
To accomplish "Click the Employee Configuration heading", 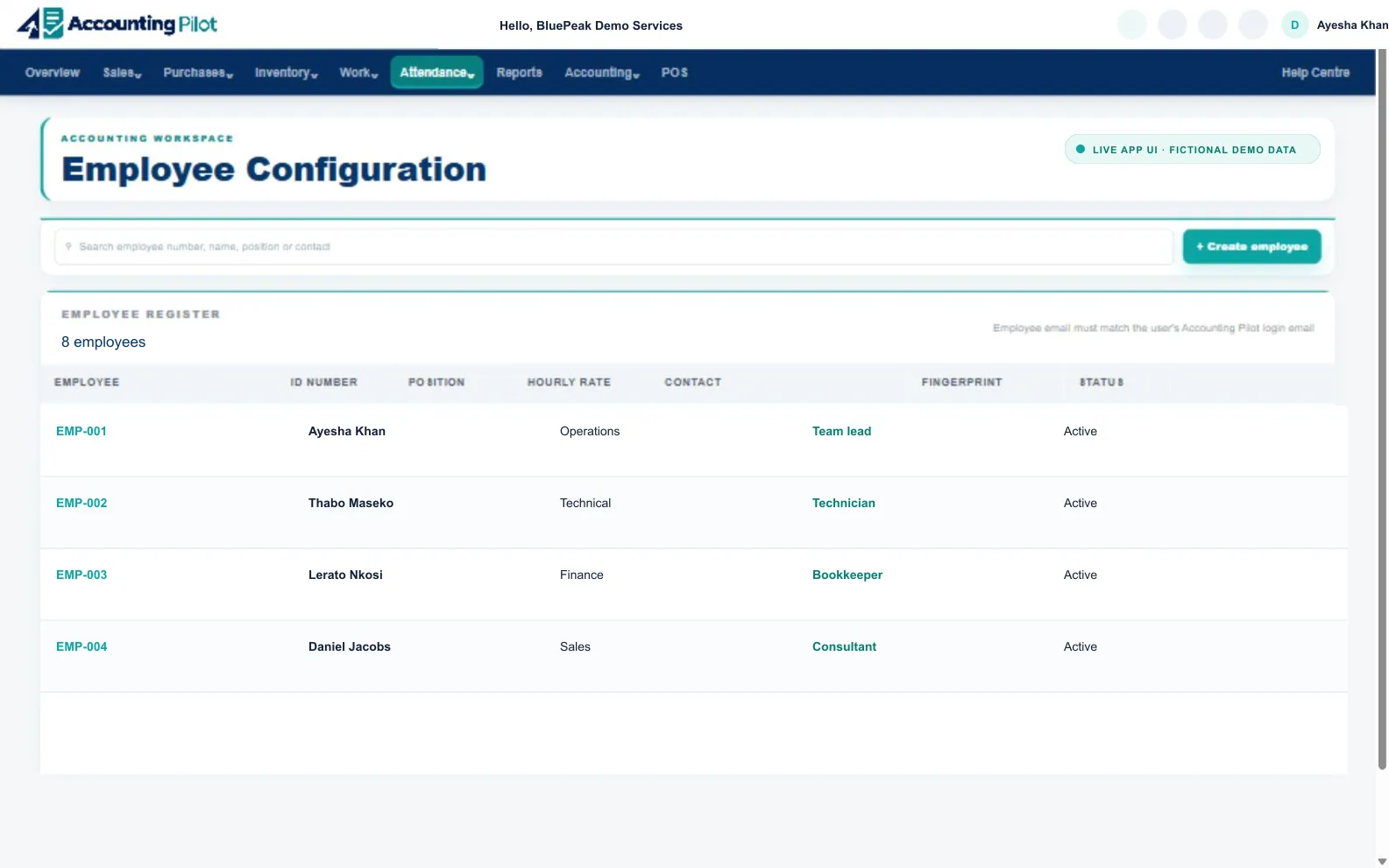I will (273, 169).
